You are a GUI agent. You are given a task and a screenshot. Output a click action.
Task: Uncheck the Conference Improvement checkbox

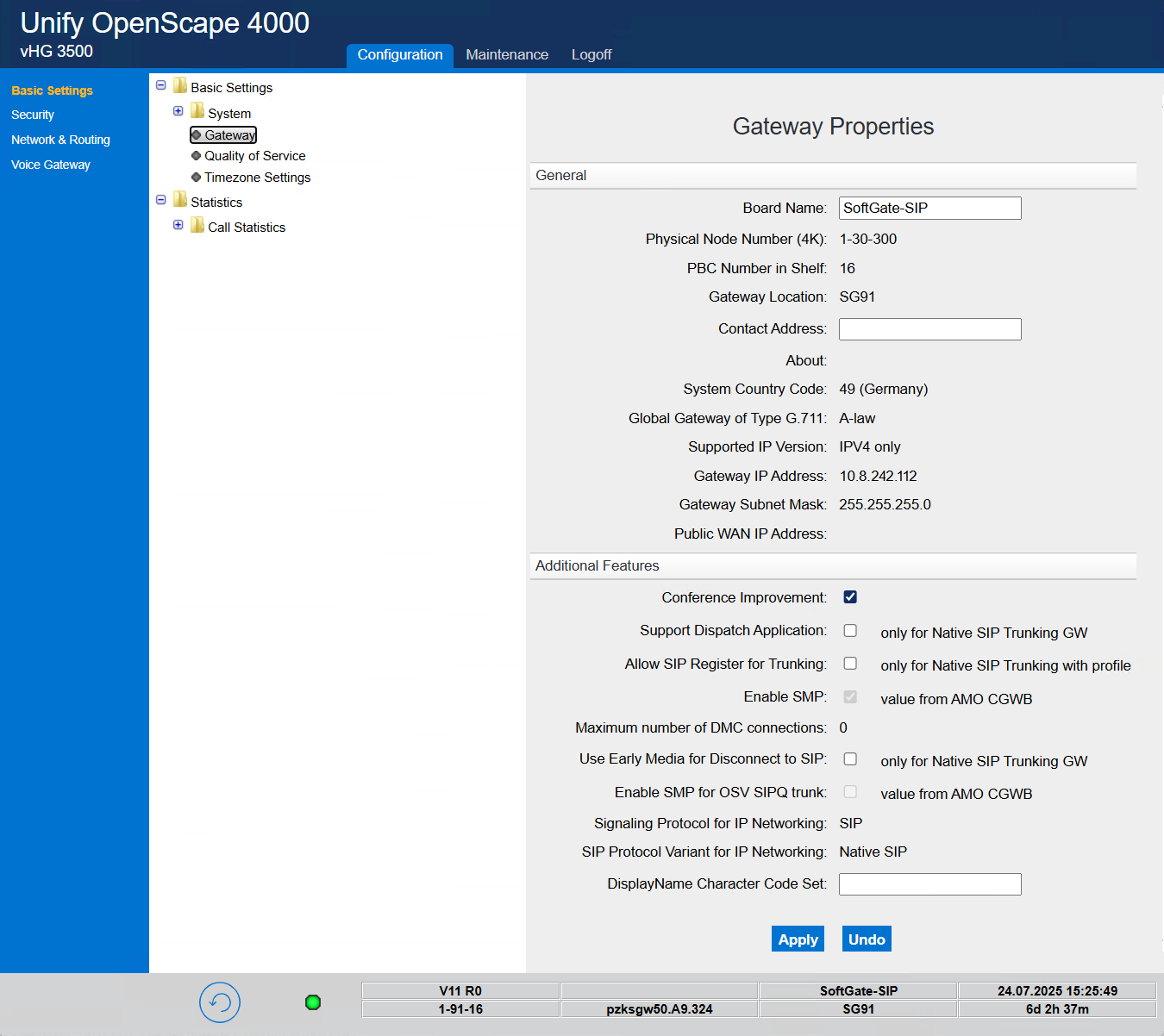tap(850, 596)
